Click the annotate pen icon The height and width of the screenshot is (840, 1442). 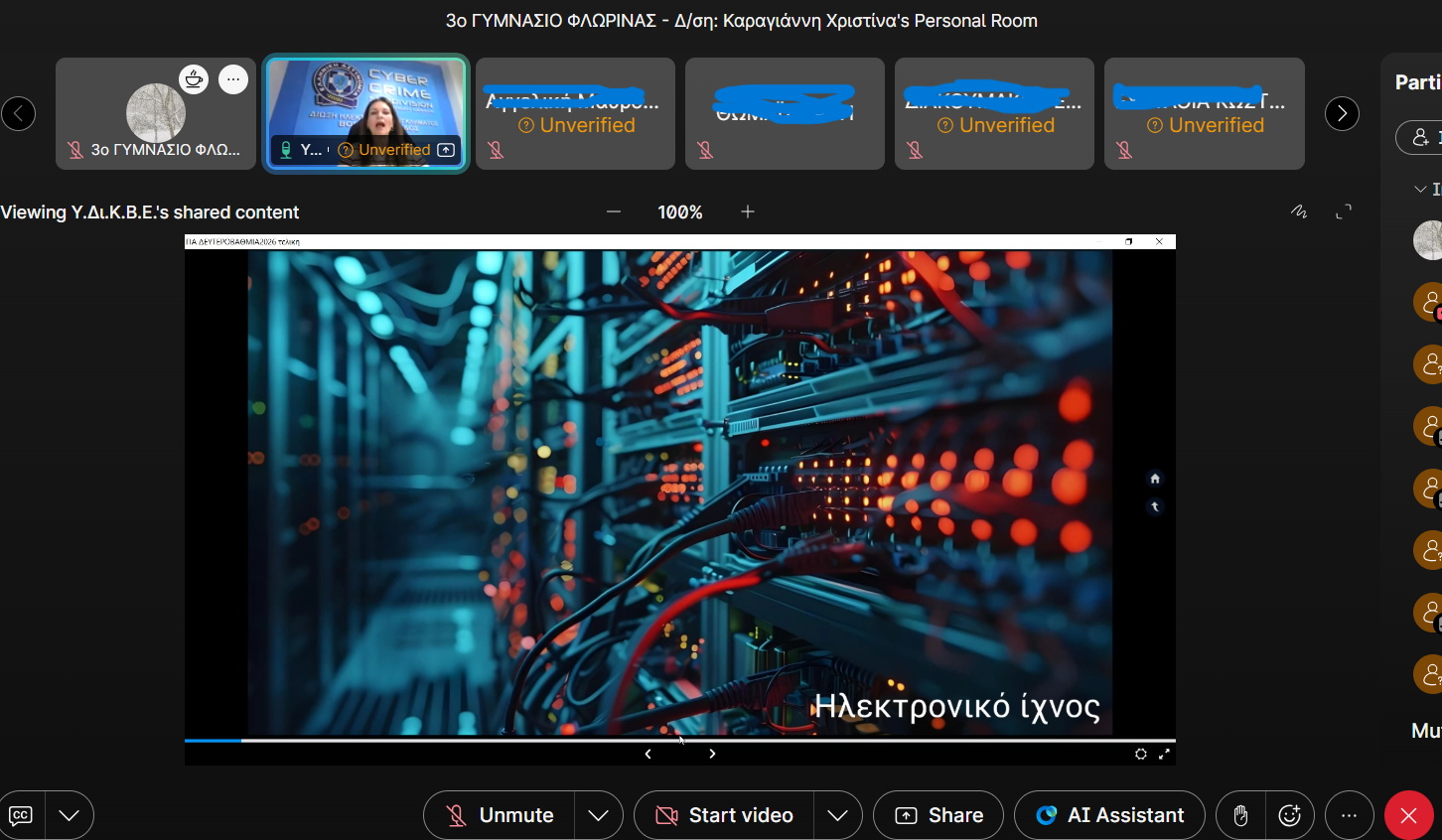[x=1299, y=211]
